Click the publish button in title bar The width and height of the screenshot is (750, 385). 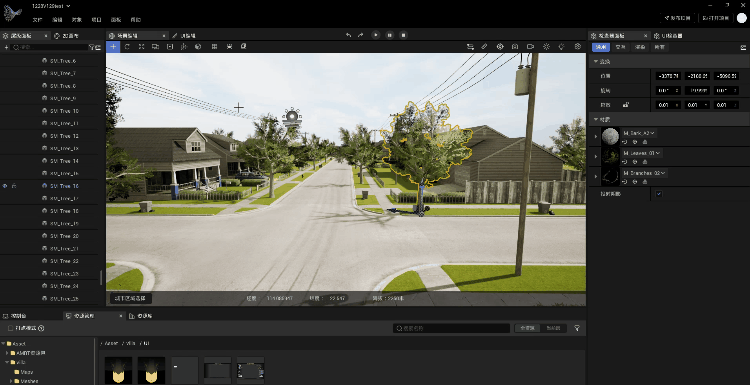[677, 18]
